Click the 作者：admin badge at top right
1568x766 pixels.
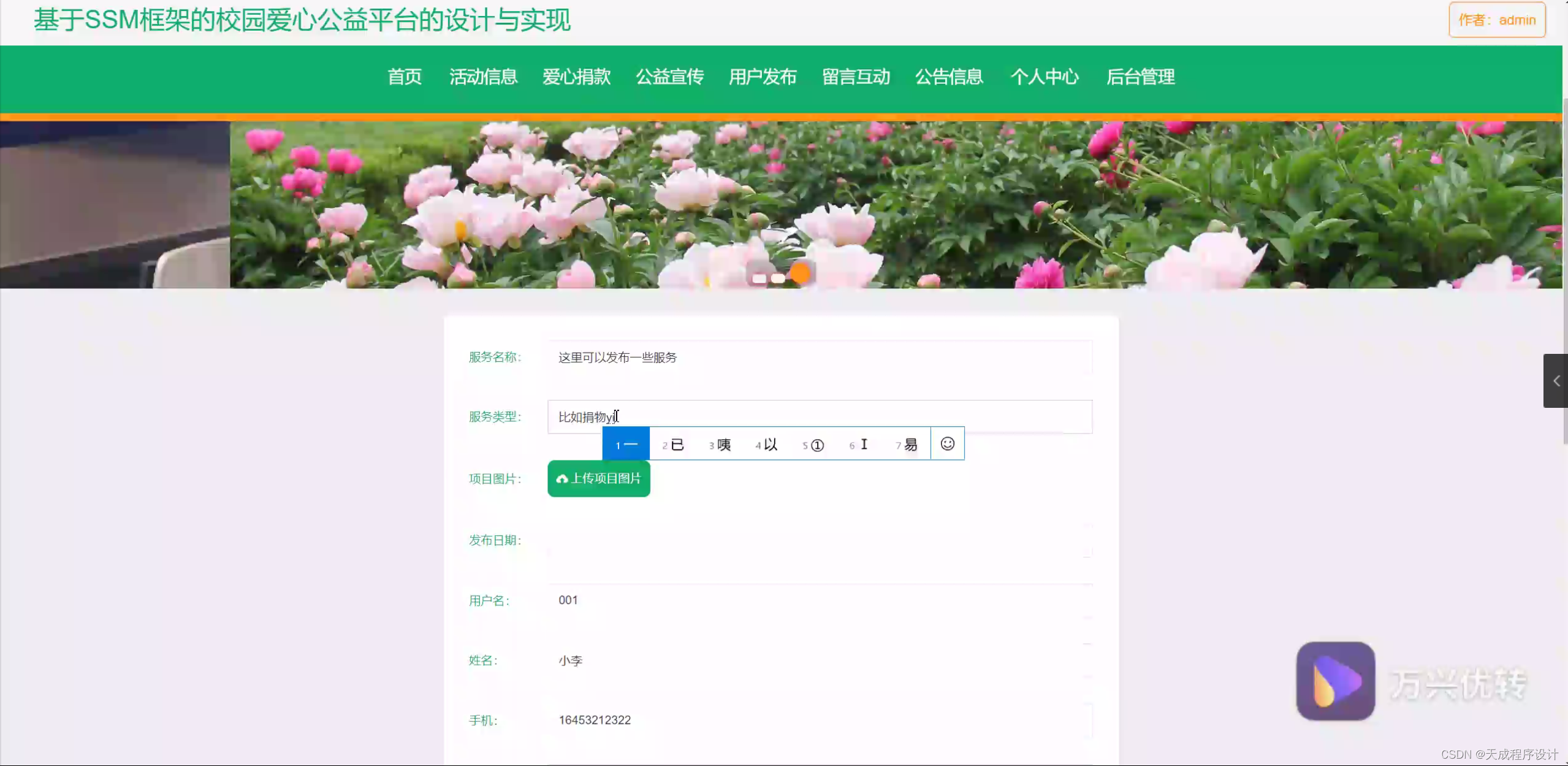[x=1496, y=19]
